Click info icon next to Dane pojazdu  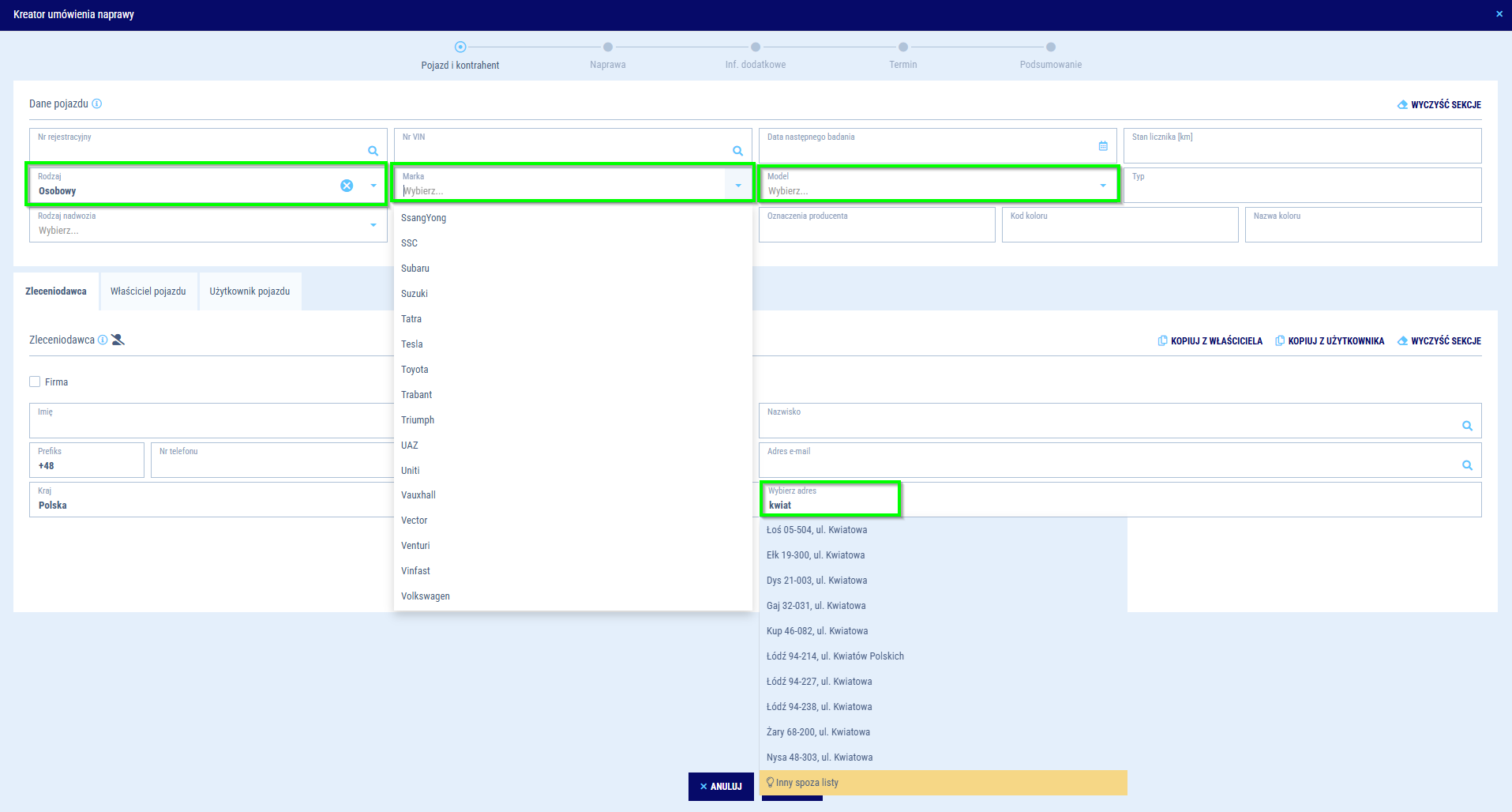pos(97,103)
